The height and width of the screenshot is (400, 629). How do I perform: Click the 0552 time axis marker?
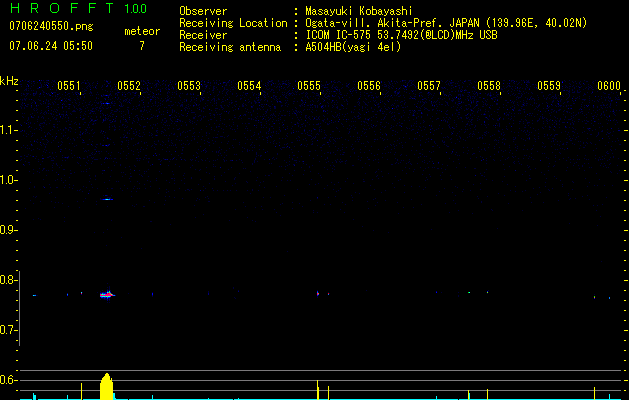tap(129, 86)
